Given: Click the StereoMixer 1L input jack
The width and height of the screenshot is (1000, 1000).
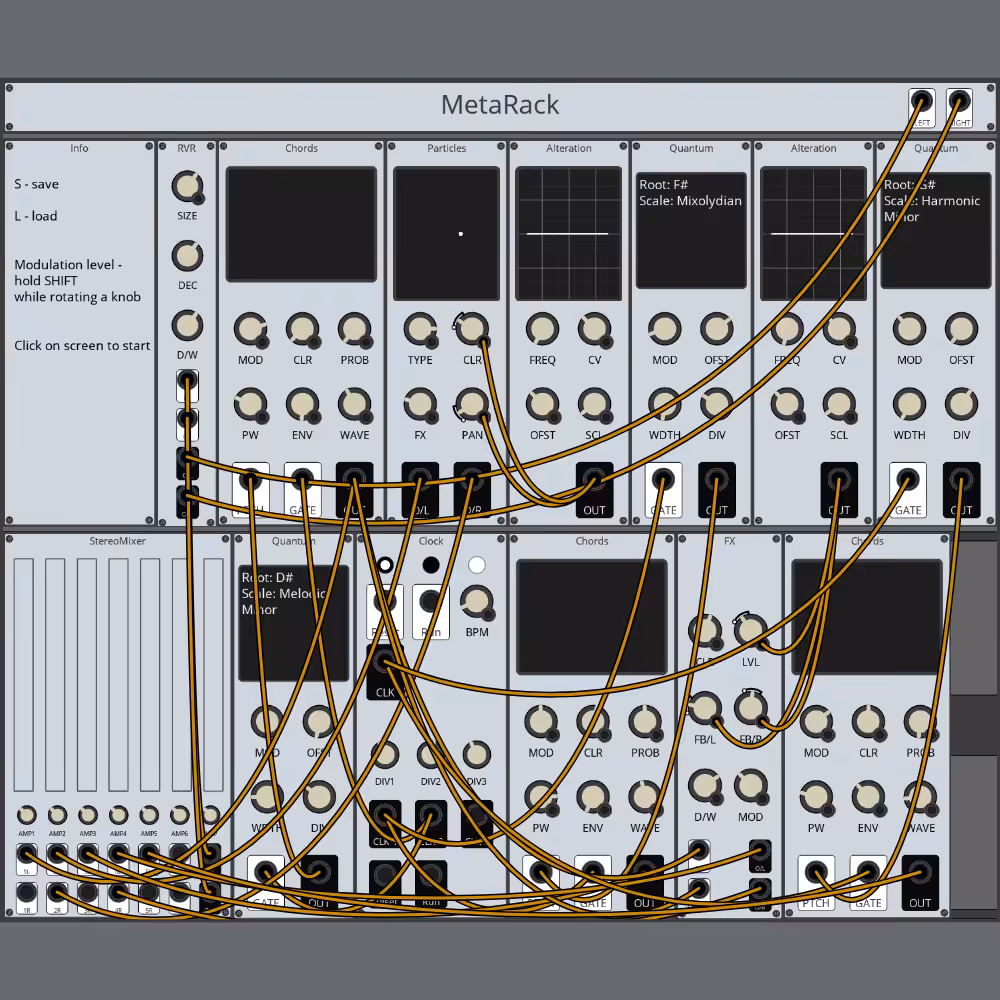Looking at the screenshot, I should coord(26,854).
